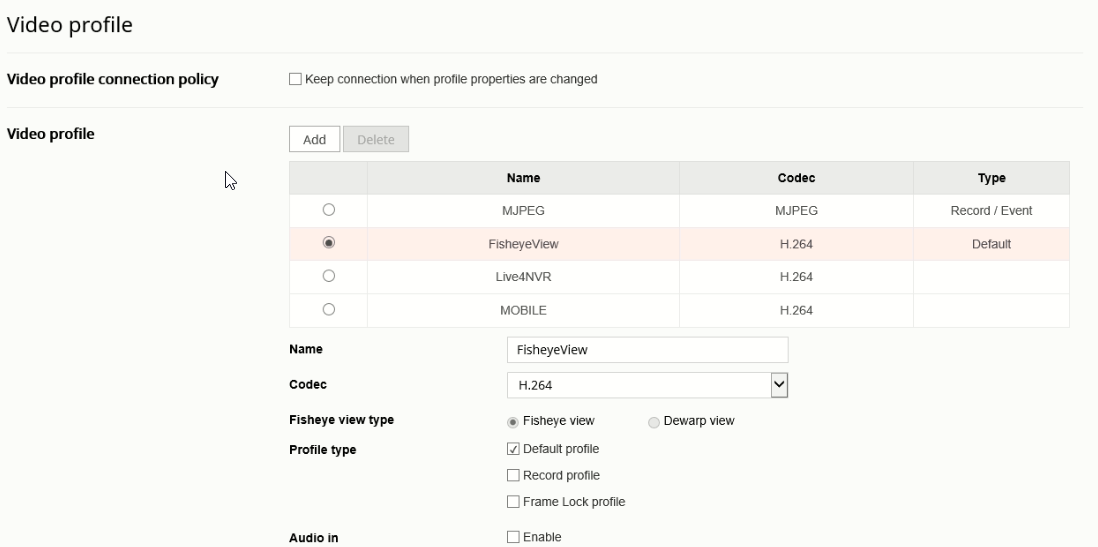The image size is (1098, 547).
Task: Choose the Fisheye view radio option
Action: point(513,422)
